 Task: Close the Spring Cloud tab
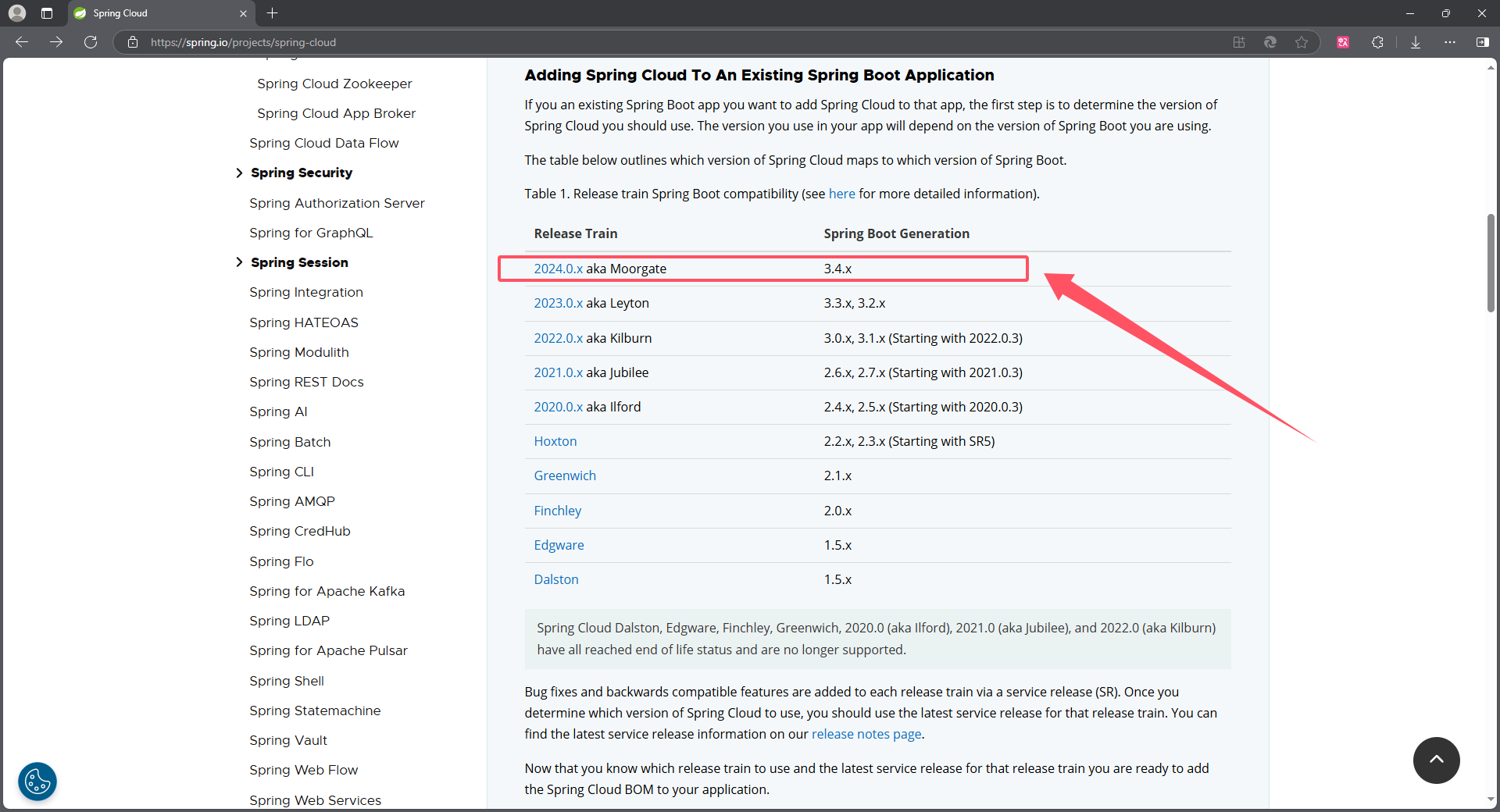click(243, 13)
